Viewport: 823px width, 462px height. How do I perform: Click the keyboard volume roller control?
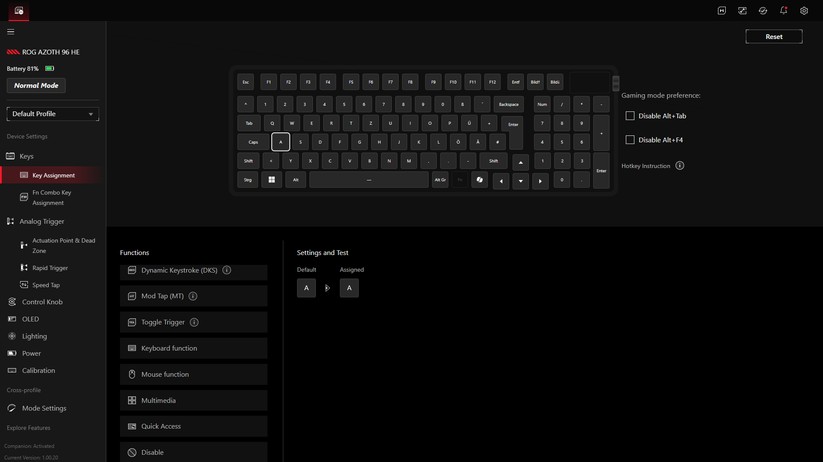615,83
